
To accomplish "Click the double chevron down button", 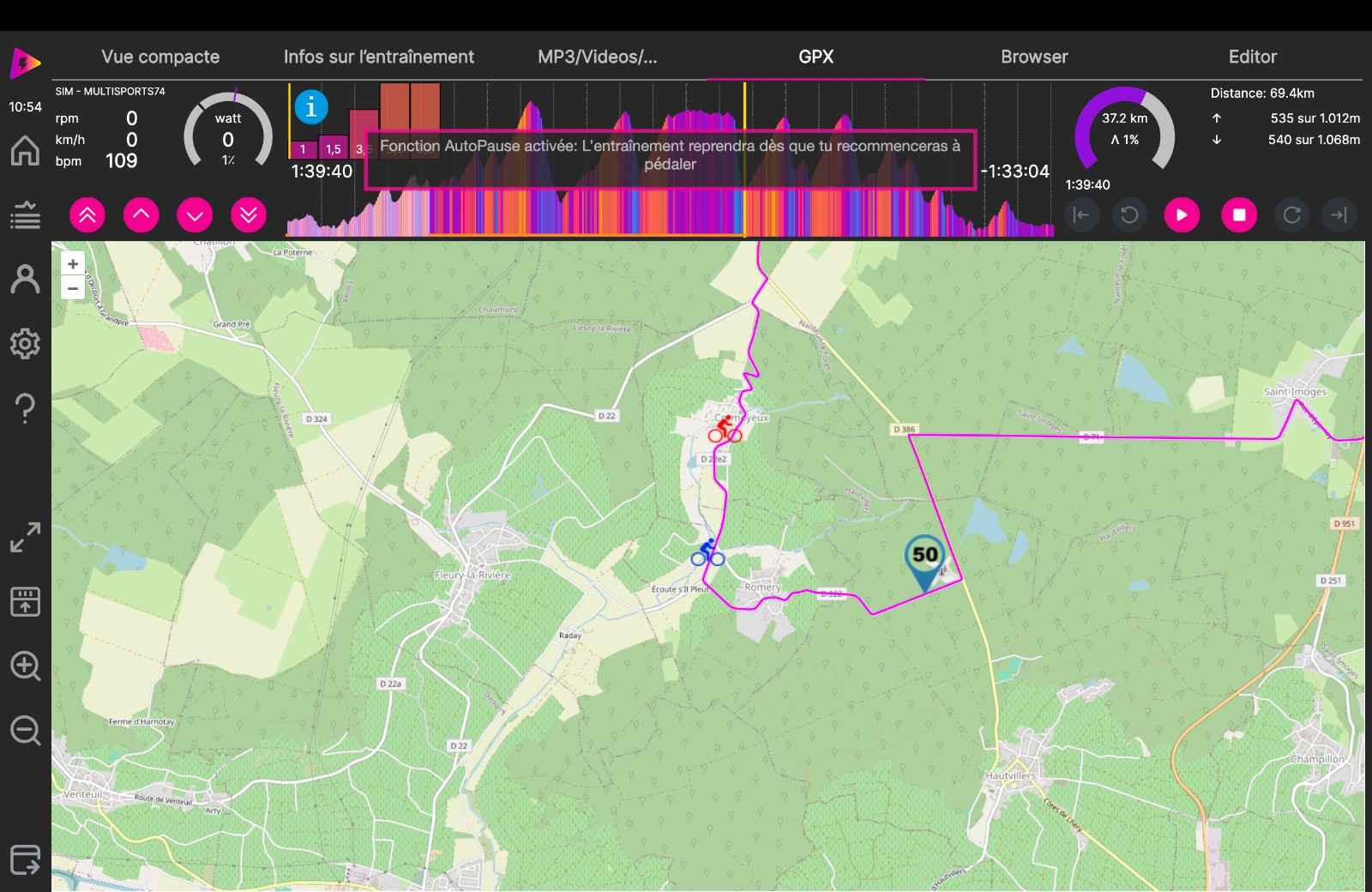I will click(x=249, y=215).
